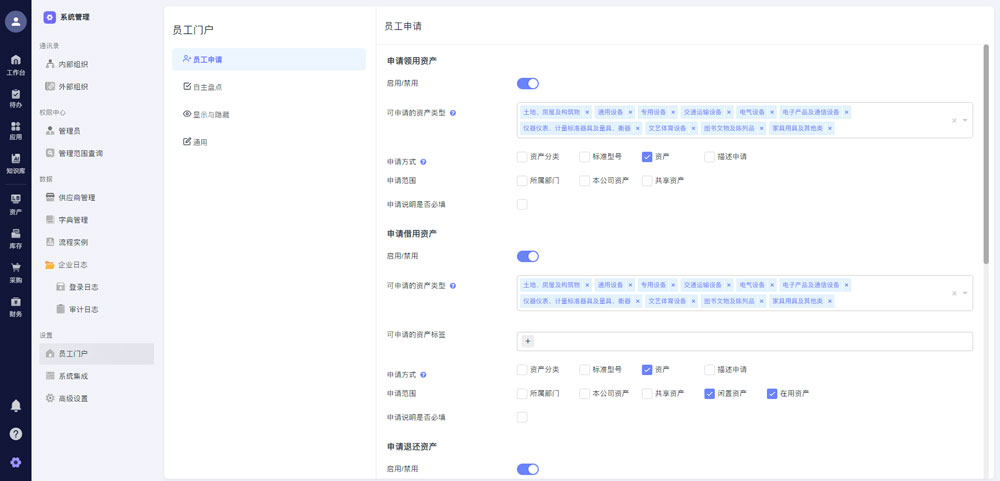This screenshot has height=481, width=1000.
Task: Open 管理员 in sidebar
Action: pos(96,131)
